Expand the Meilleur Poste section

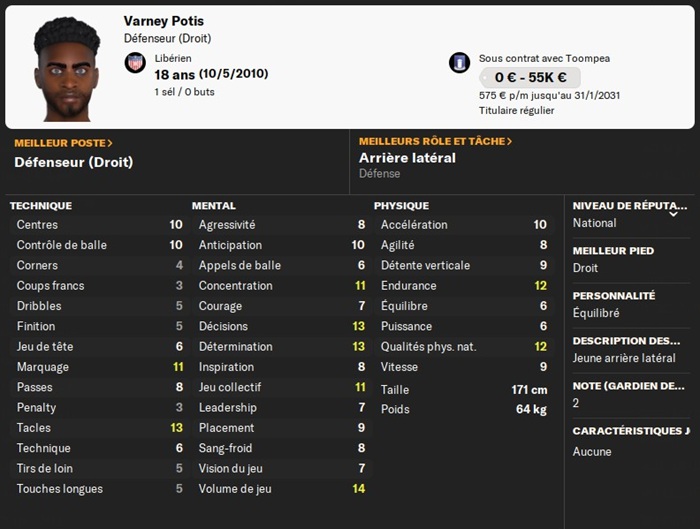tap(63, 143)
